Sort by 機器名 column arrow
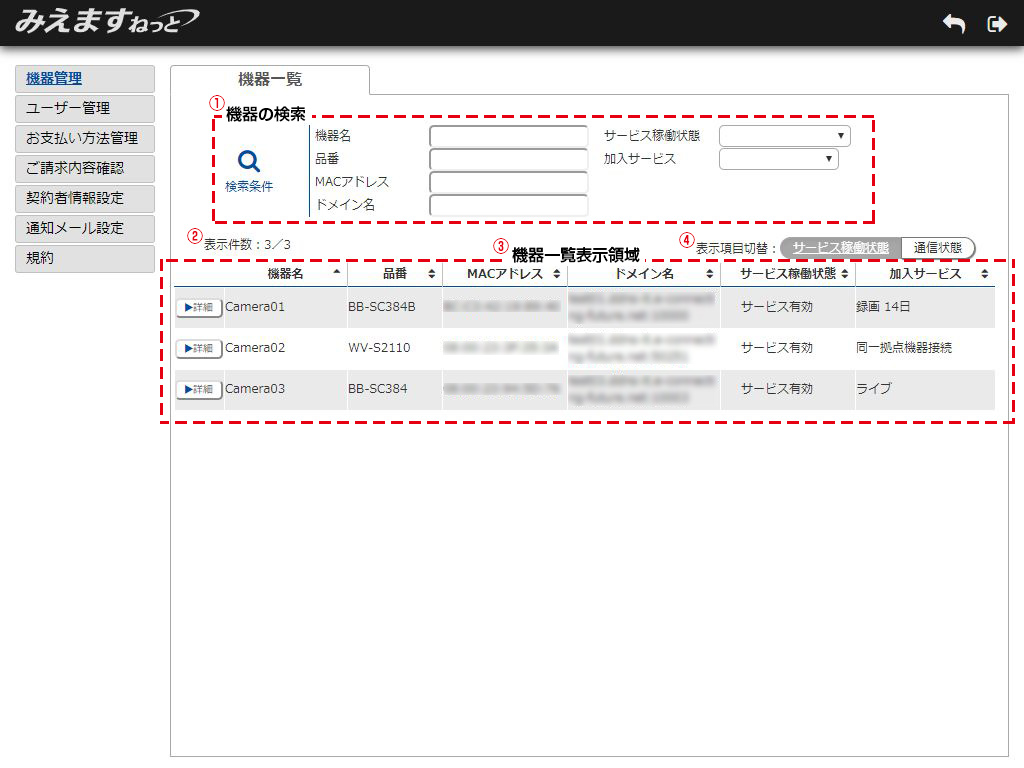 click(336, 273)
